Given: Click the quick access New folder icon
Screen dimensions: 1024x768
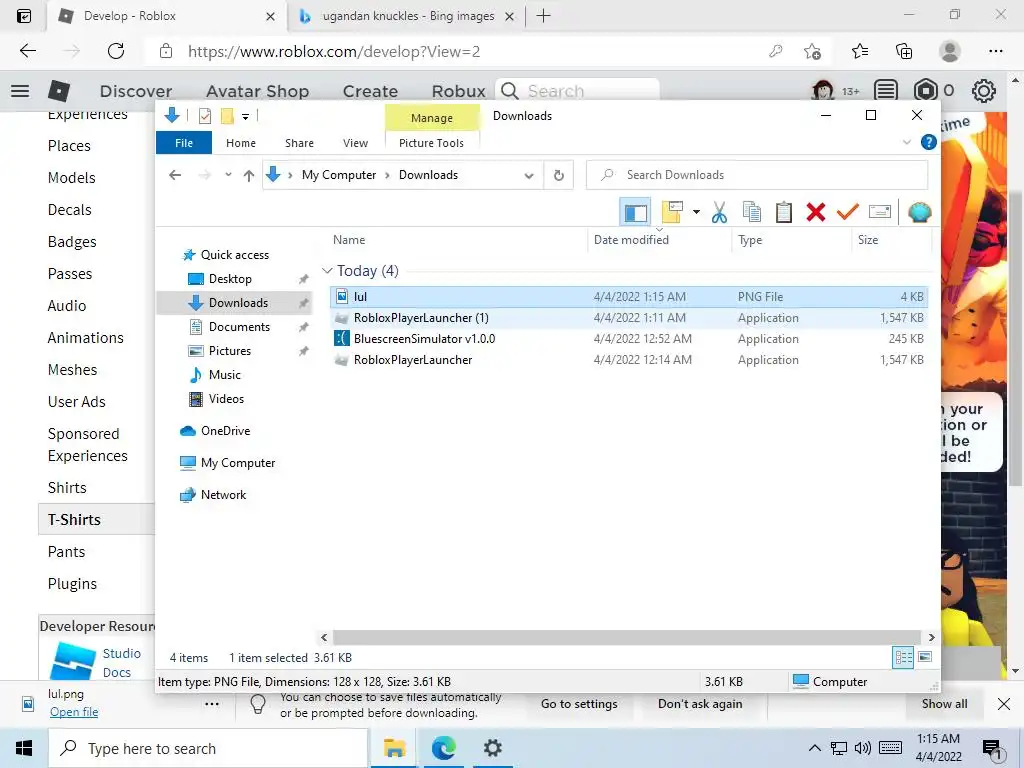Looking at the screenshot, I should [227, 116].
